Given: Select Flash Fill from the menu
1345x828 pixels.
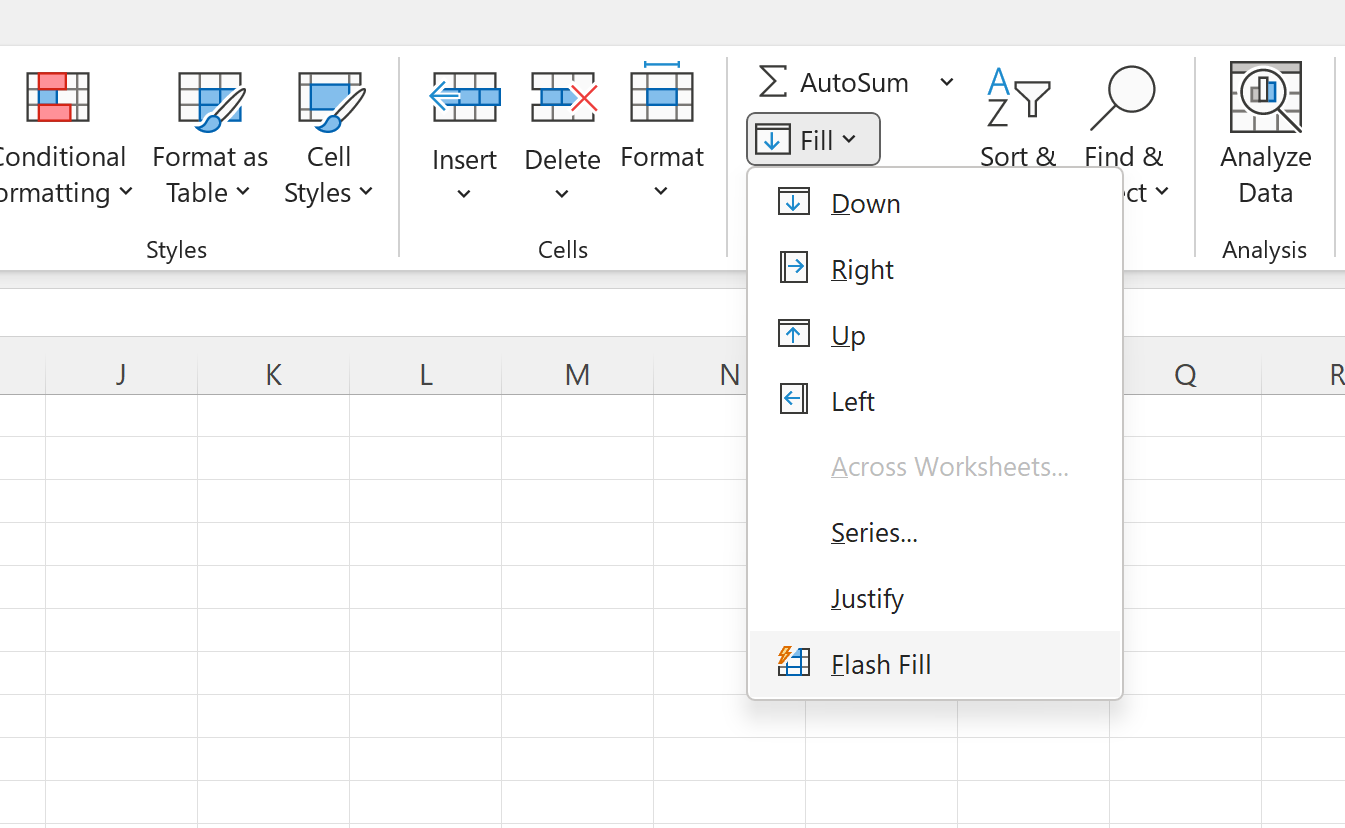Looking at the screenshot, I should click(x=880, y=663).
